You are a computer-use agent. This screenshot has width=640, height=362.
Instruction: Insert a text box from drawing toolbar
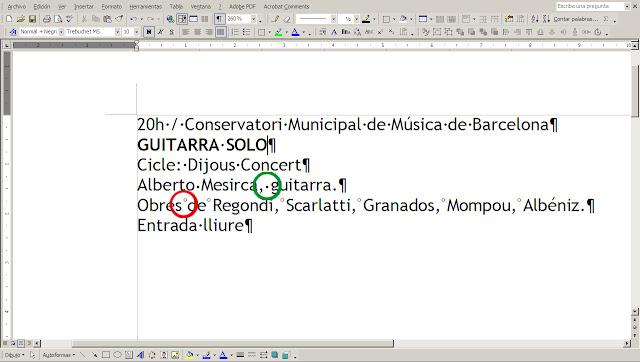129,355
